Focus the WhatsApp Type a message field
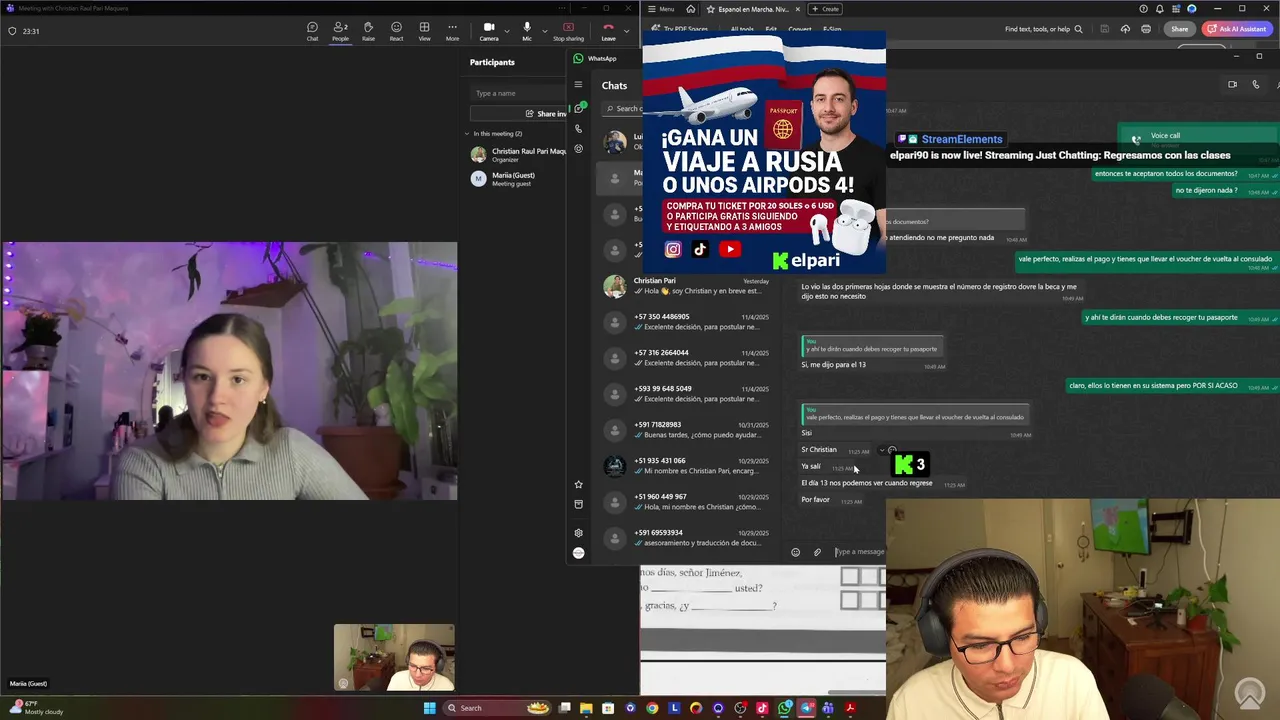This screenshot has width=1280, height=720. [x=860, y=552]
